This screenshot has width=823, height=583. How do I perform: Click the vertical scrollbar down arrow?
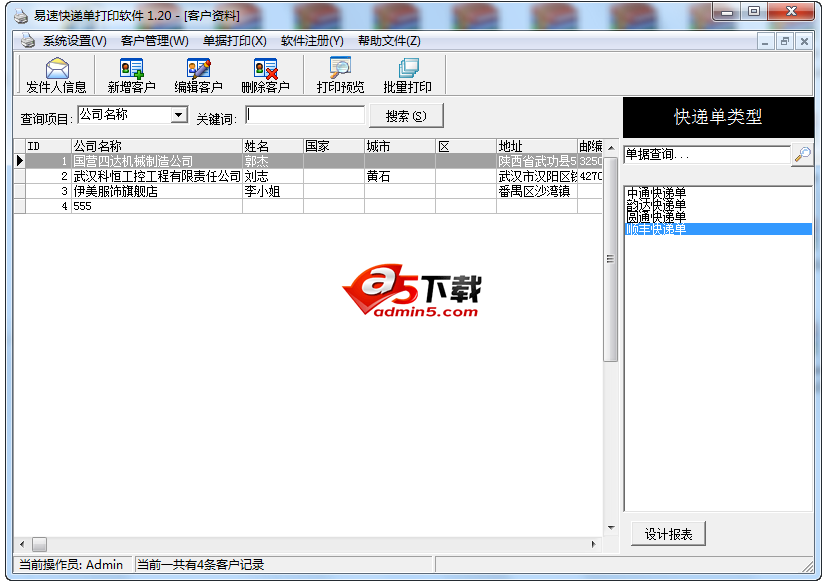(610, 528)
